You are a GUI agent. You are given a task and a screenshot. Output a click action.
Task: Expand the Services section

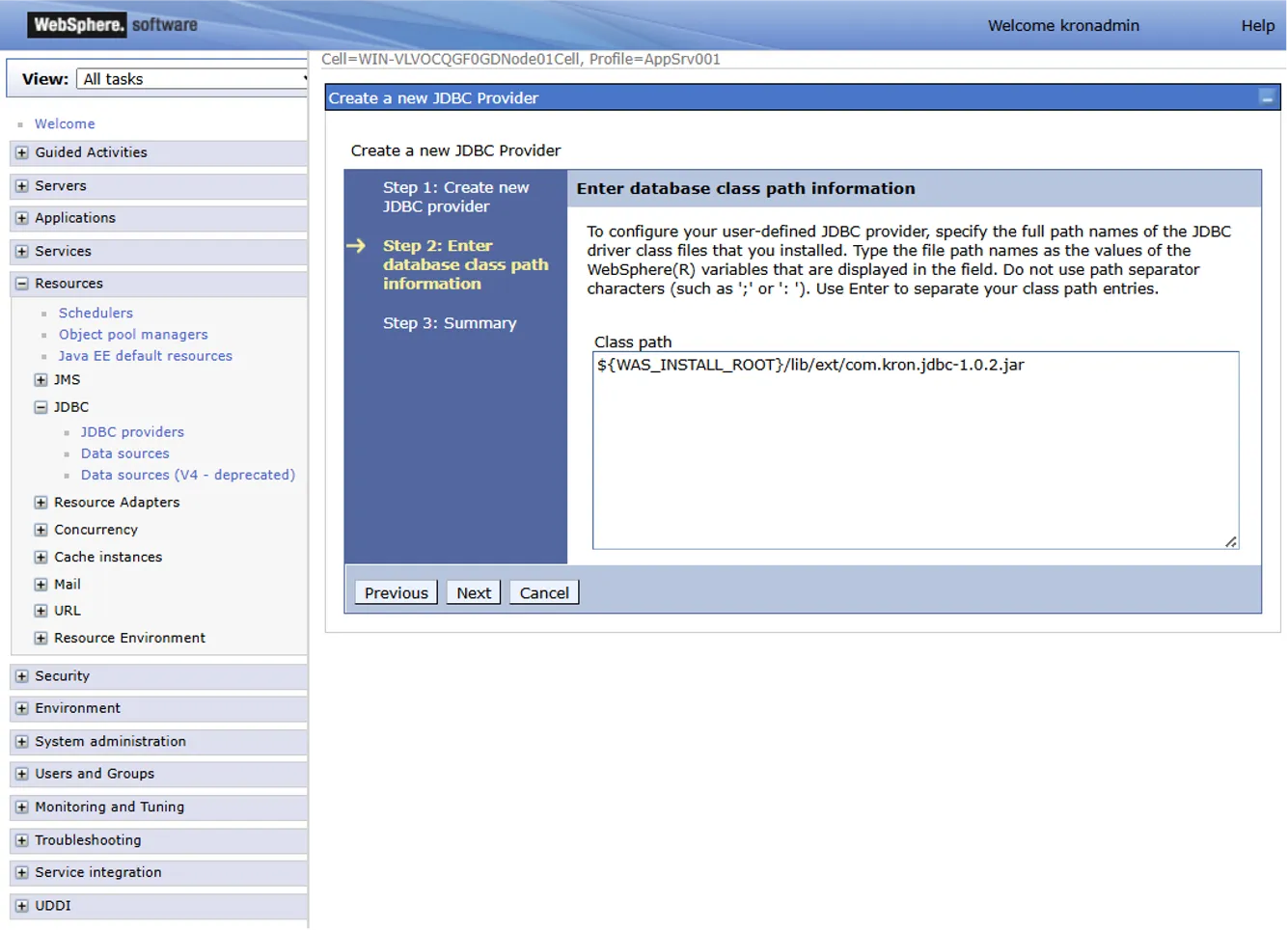tap(21, 252)
